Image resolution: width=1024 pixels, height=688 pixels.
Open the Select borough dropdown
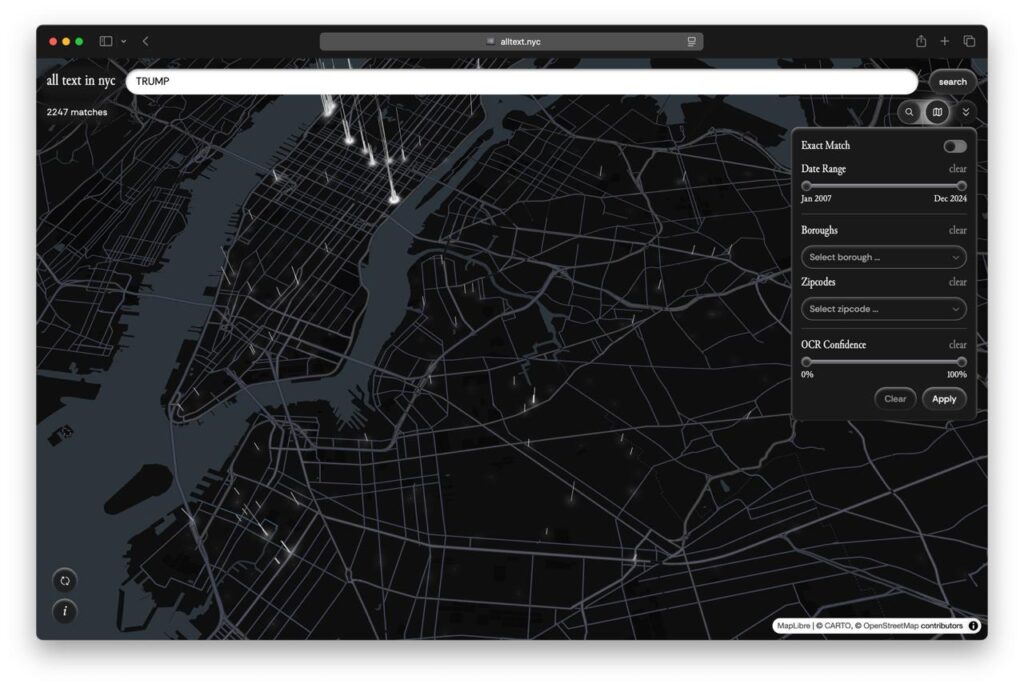(x=884, y=257)
